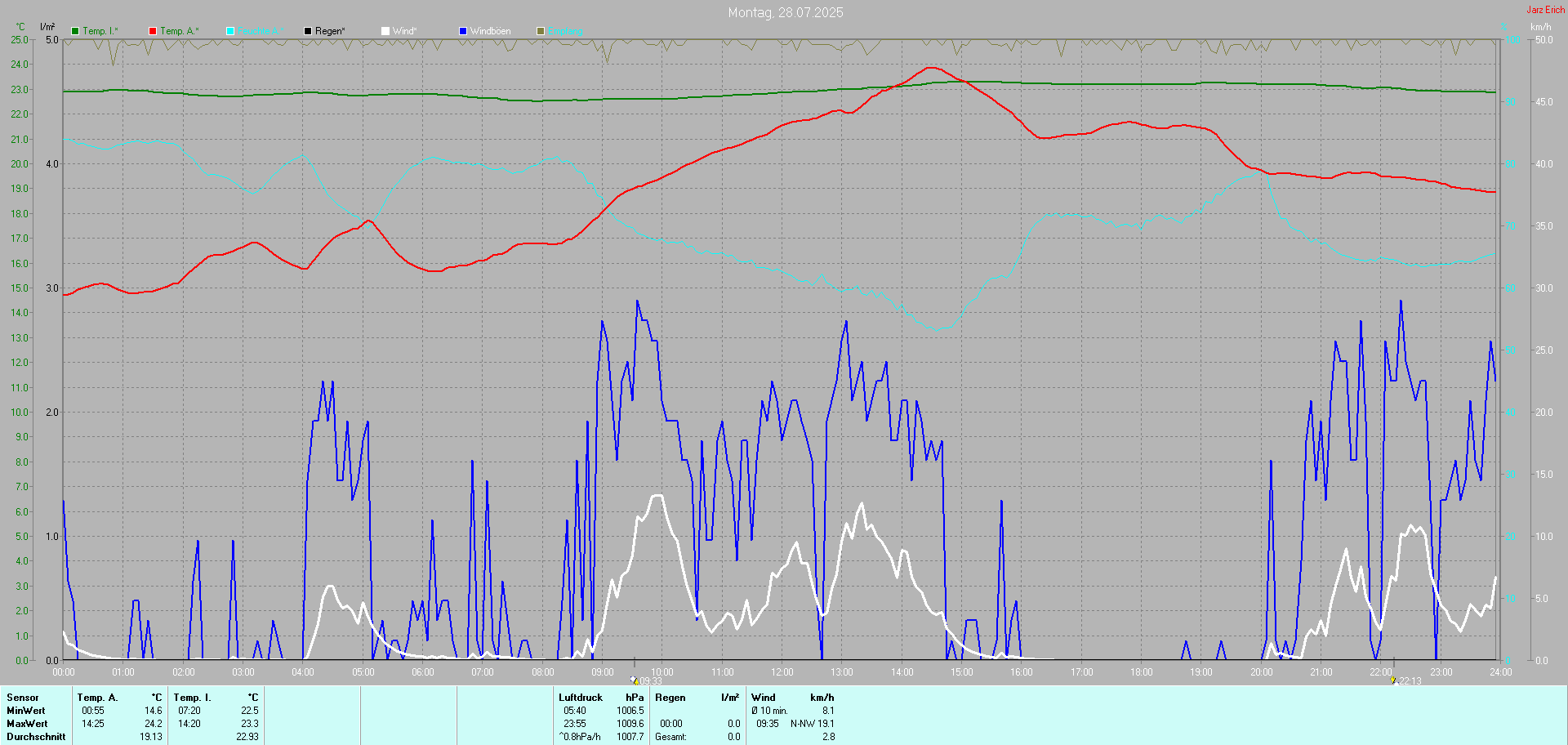The height and width of the screenshot is (745, 1568).
Task: Click the green Temp. I. legend swatch
Action: coord(75,31)
